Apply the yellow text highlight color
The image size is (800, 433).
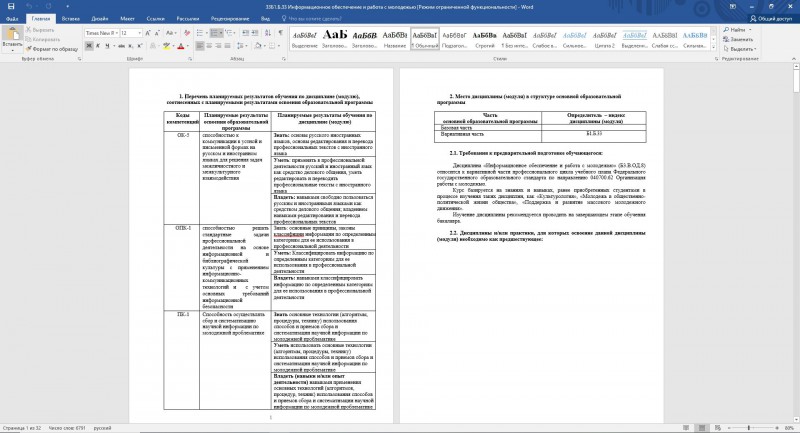point(165,46)
